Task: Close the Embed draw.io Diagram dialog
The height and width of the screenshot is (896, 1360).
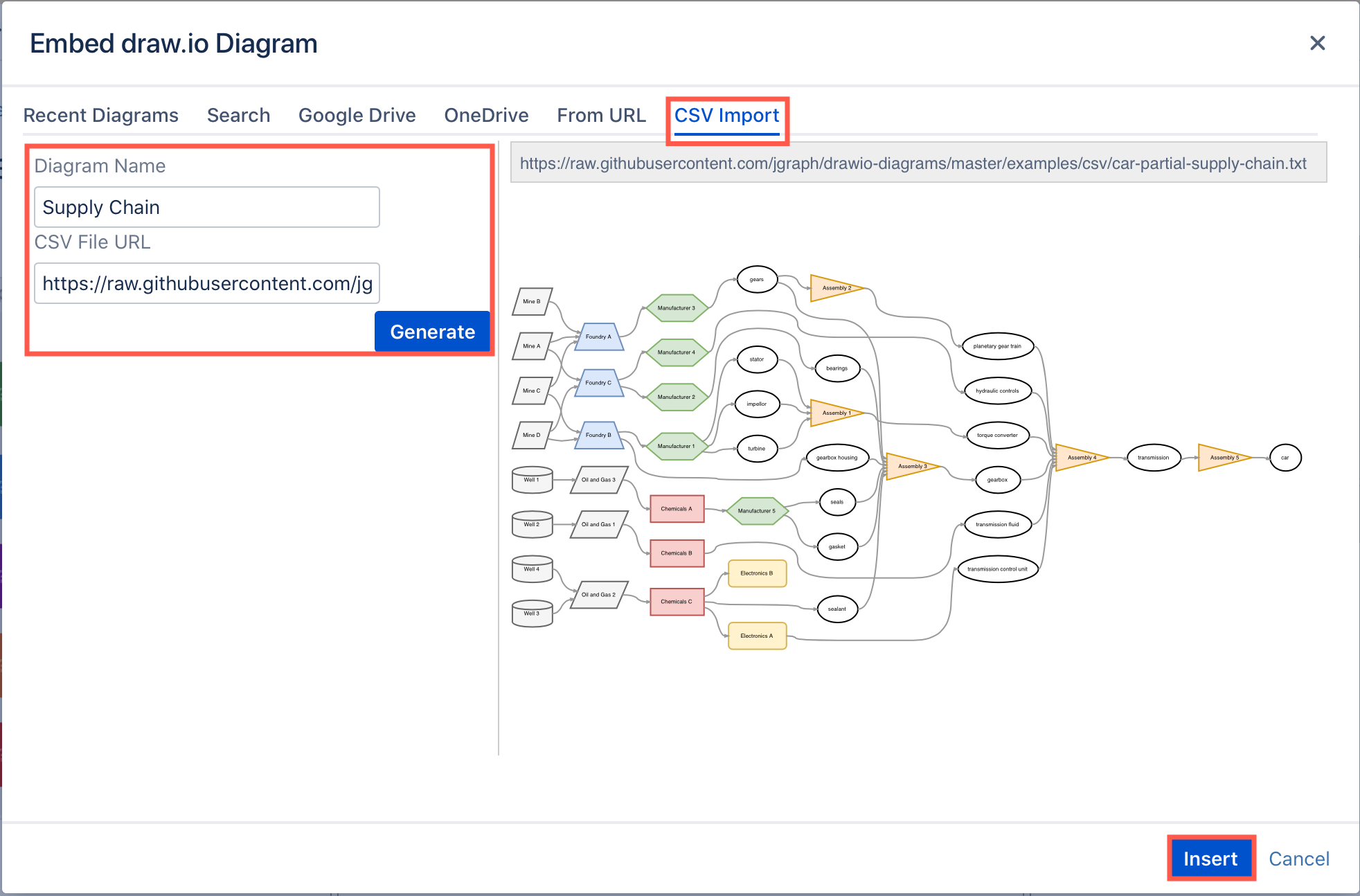Action: coord(1316,43)
